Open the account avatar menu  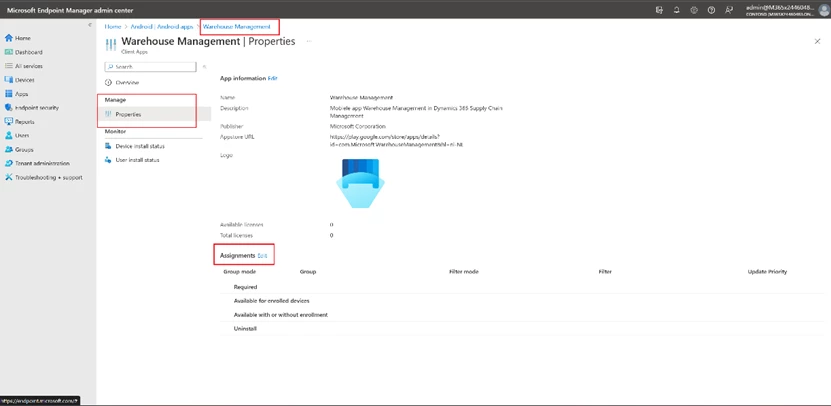point(823,10)
